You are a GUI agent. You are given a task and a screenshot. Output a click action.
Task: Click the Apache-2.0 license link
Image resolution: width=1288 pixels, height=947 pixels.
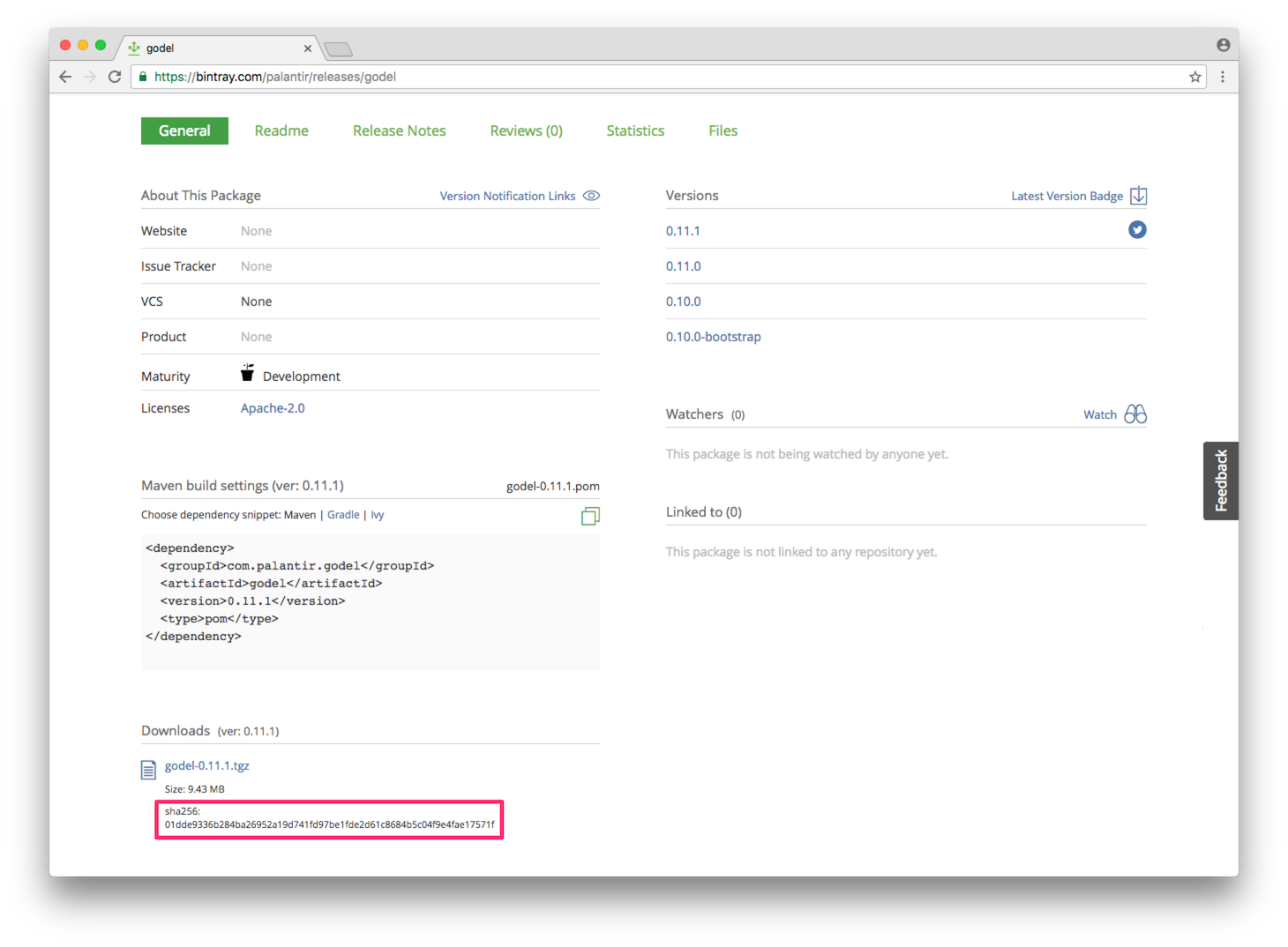[273, 408]
